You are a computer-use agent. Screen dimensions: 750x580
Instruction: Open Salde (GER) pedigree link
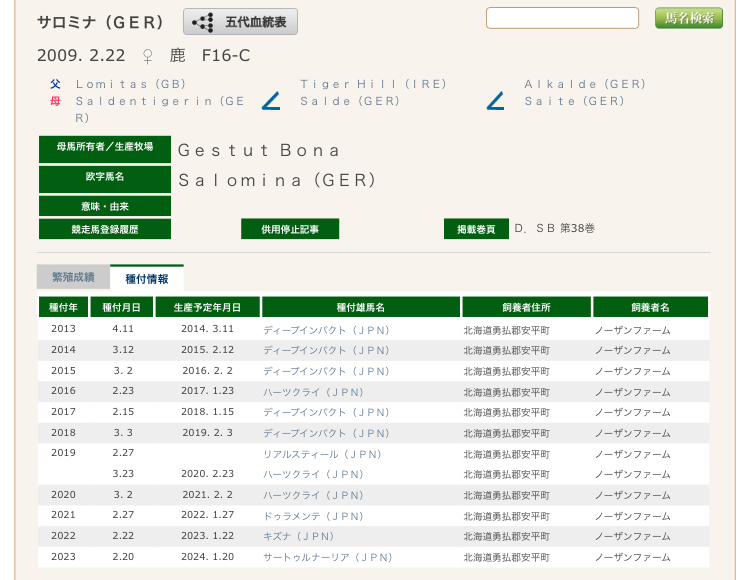coord(350,101)
